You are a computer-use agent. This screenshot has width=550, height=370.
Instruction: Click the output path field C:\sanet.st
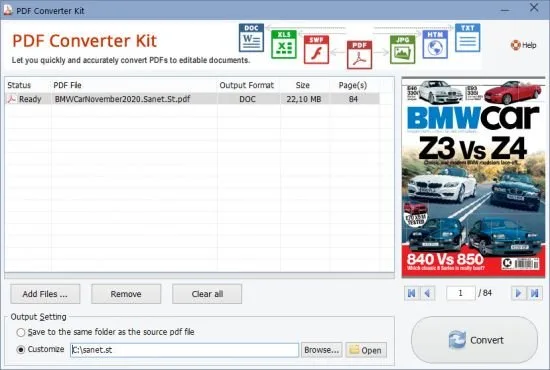(x=185, y=350)
